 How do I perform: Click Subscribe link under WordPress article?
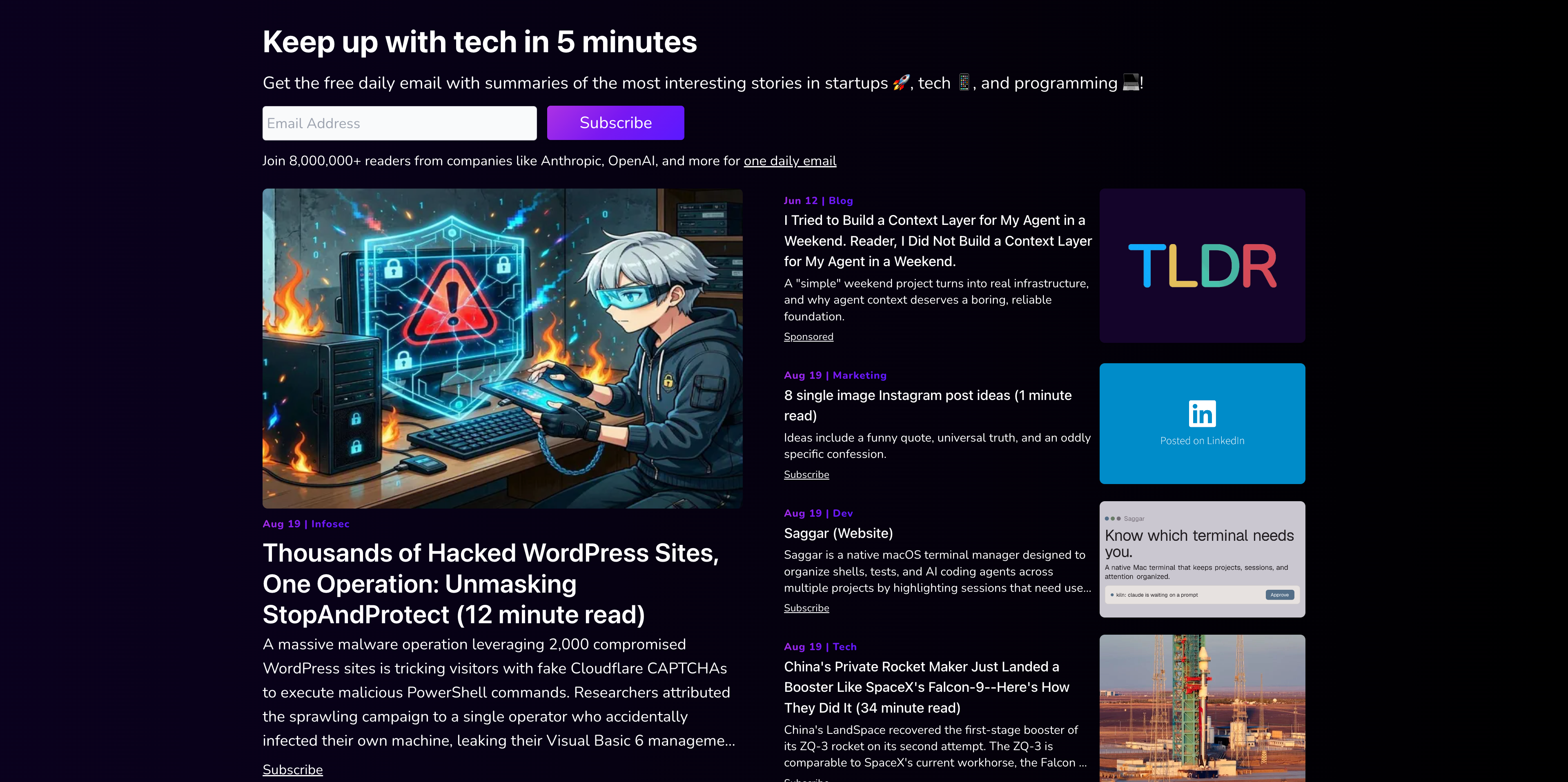(x=293, y=769)
